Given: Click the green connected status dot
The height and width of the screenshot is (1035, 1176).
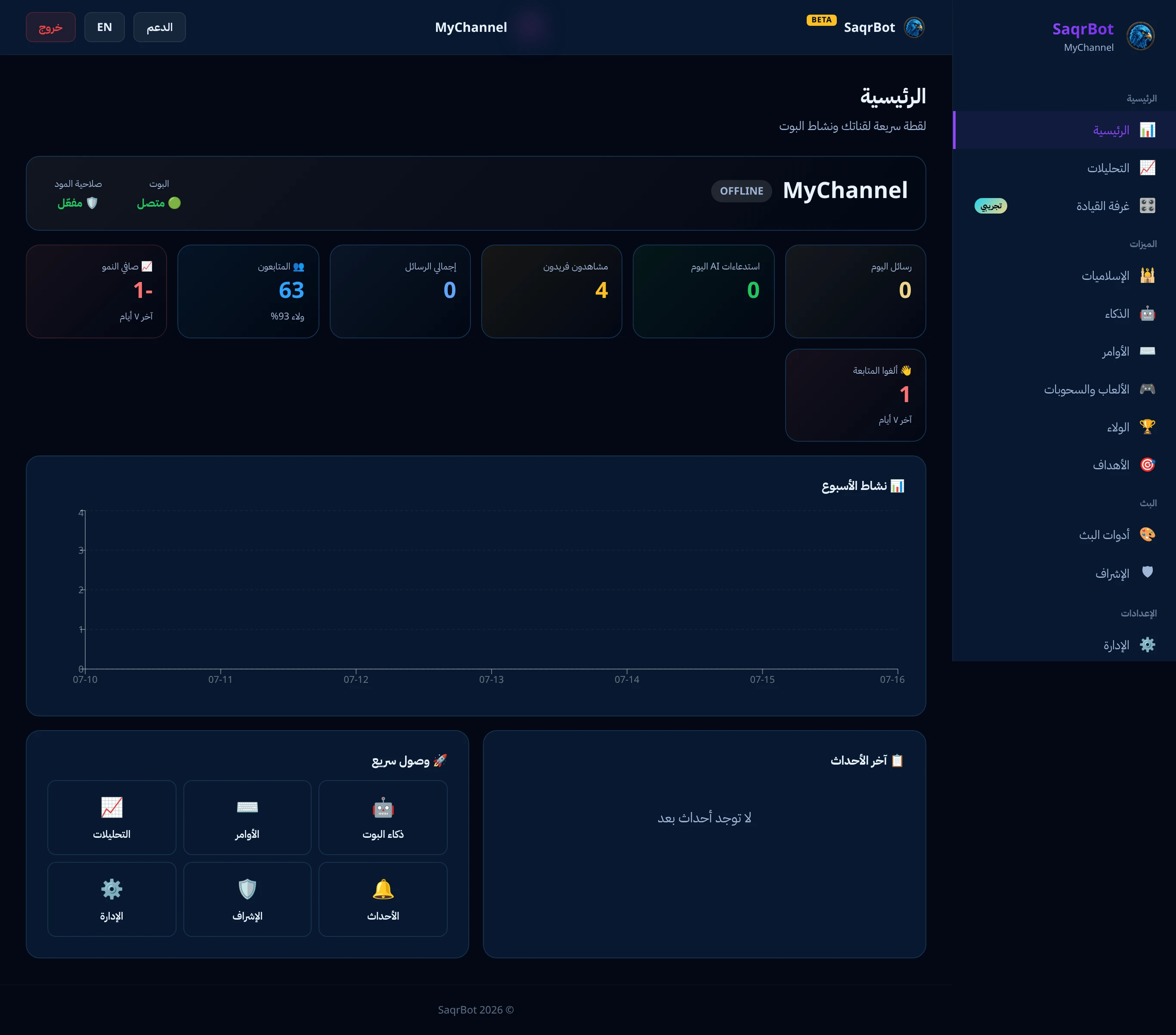Looking at the screenshot, I should [174, 203].
